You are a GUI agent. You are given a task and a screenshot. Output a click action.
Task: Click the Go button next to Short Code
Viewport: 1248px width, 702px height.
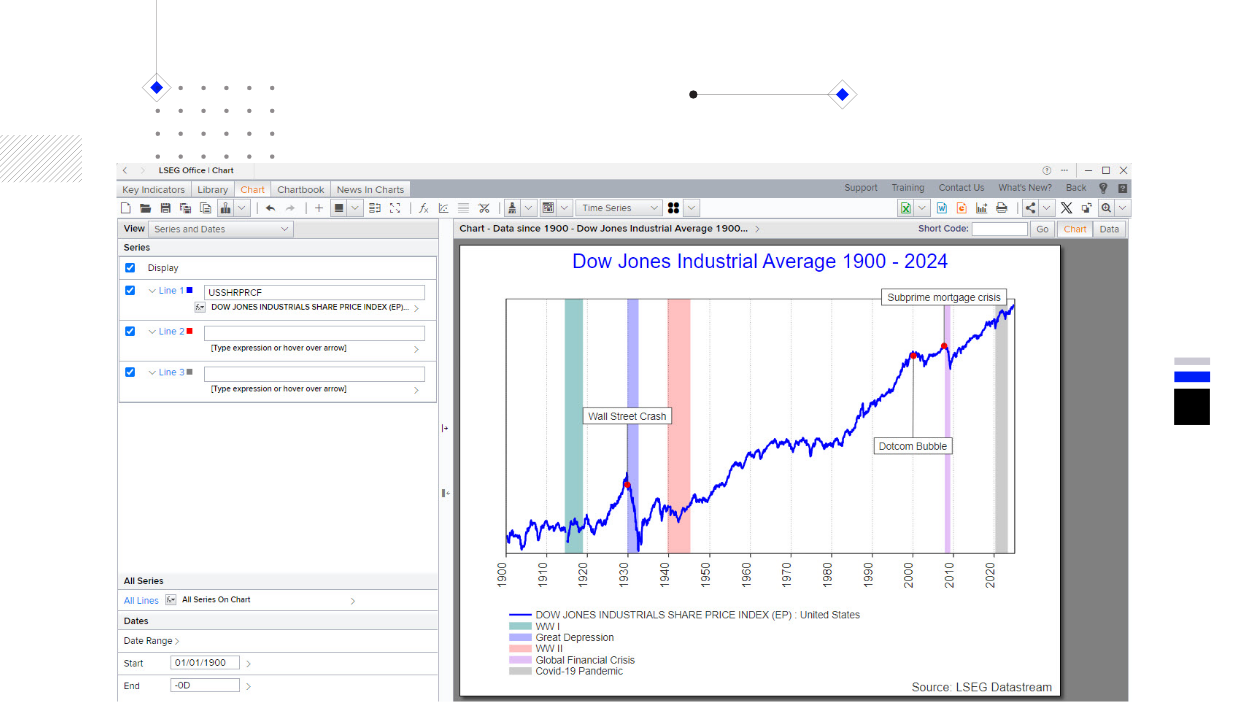tap(1042, 229)
